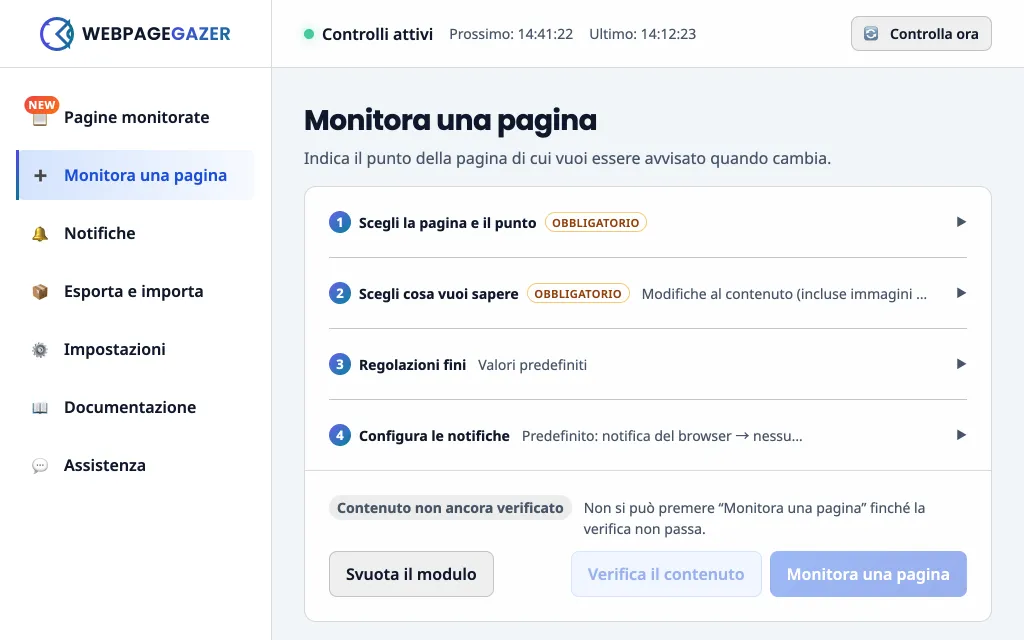Expand the Regolazioni fini section arrow
Screen dimensions: 1024x640
[961, 364]
